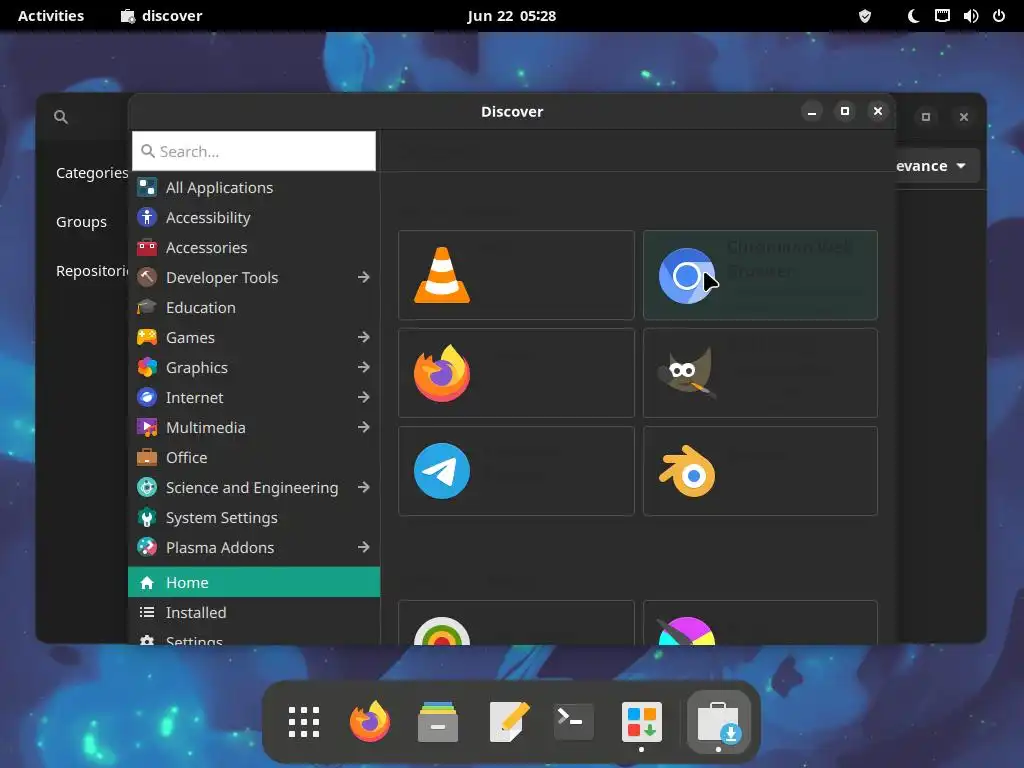Screen dimensions: 1024x768
Task: Open the discover app menu in top bar
Action: (x=162, y=16)
